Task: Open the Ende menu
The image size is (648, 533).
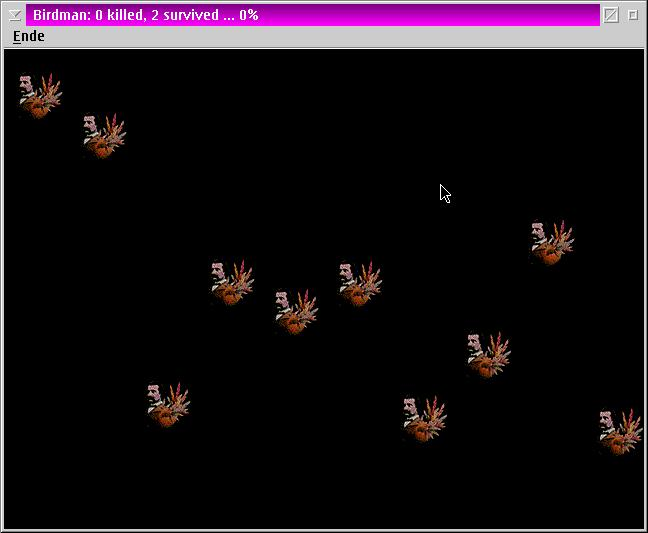Action: pos(29,36)
